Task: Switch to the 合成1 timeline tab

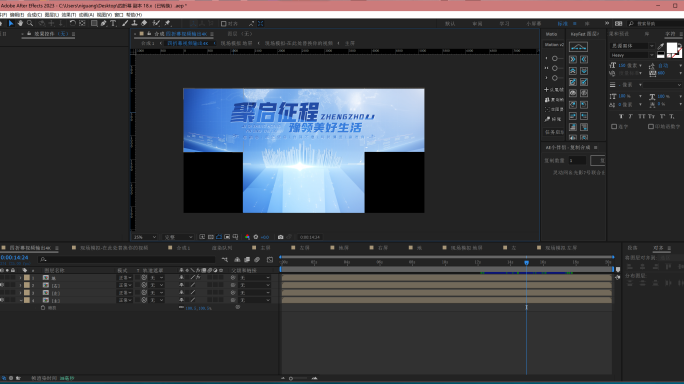Action: 183,248
